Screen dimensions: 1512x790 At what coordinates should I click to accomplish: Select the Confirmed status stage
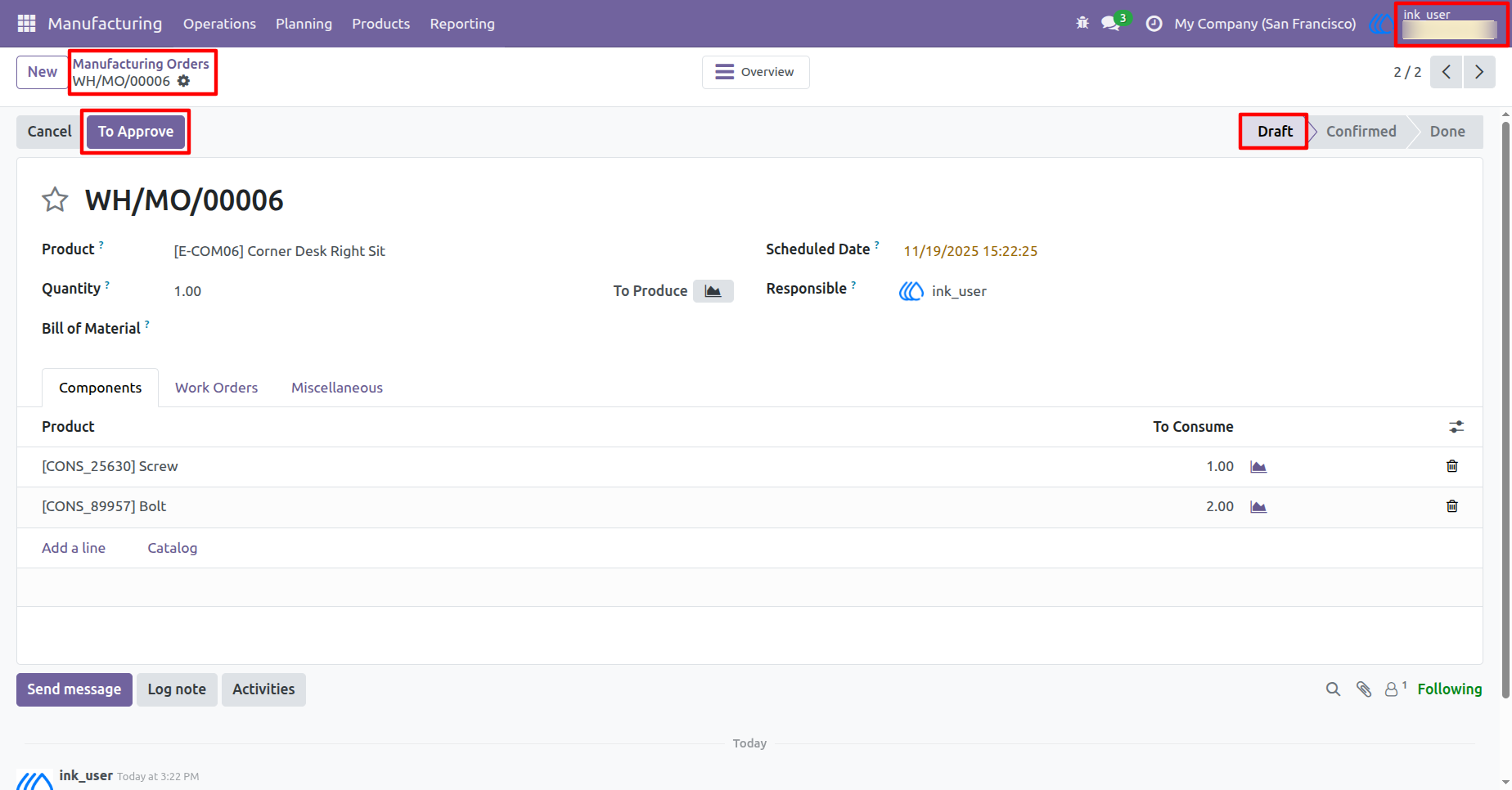click(1361, 132)
